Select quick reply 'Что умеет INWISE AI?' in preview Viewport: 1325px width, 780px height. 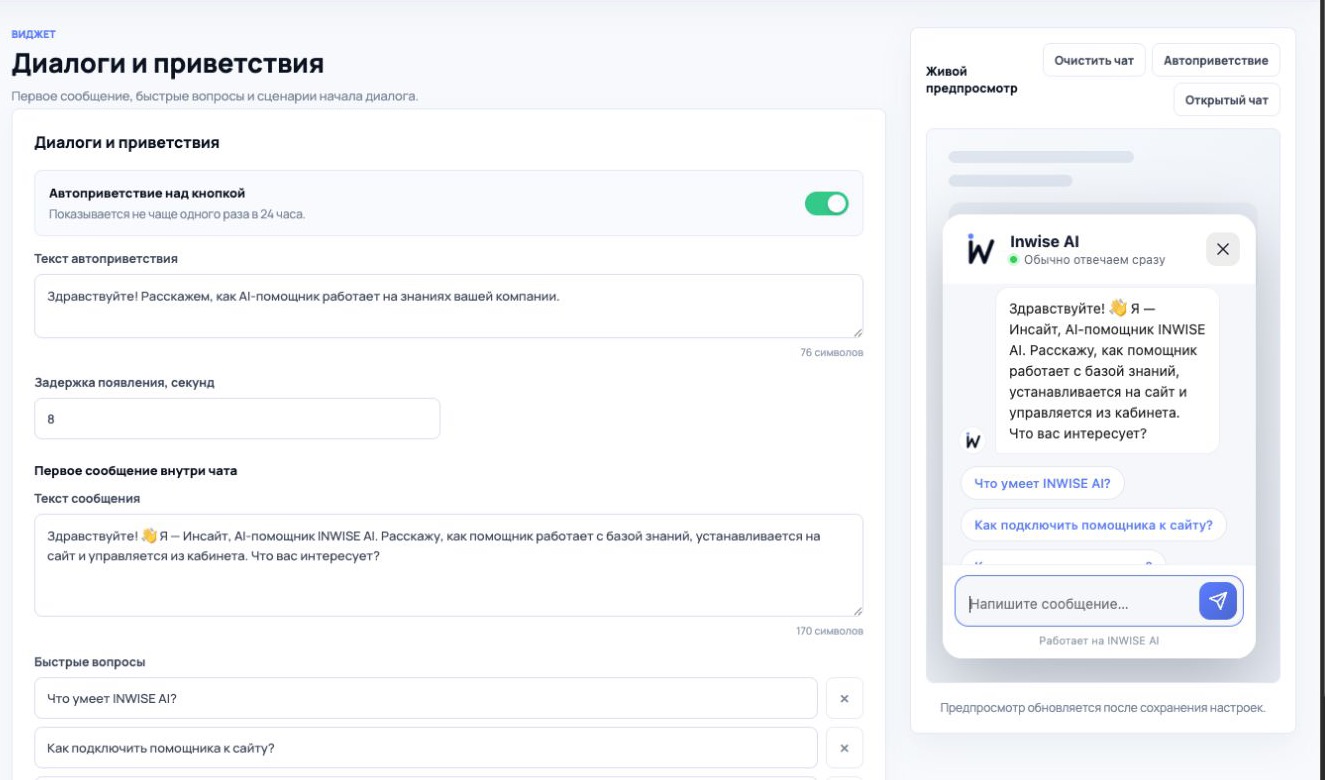(x=1042, y=483)
